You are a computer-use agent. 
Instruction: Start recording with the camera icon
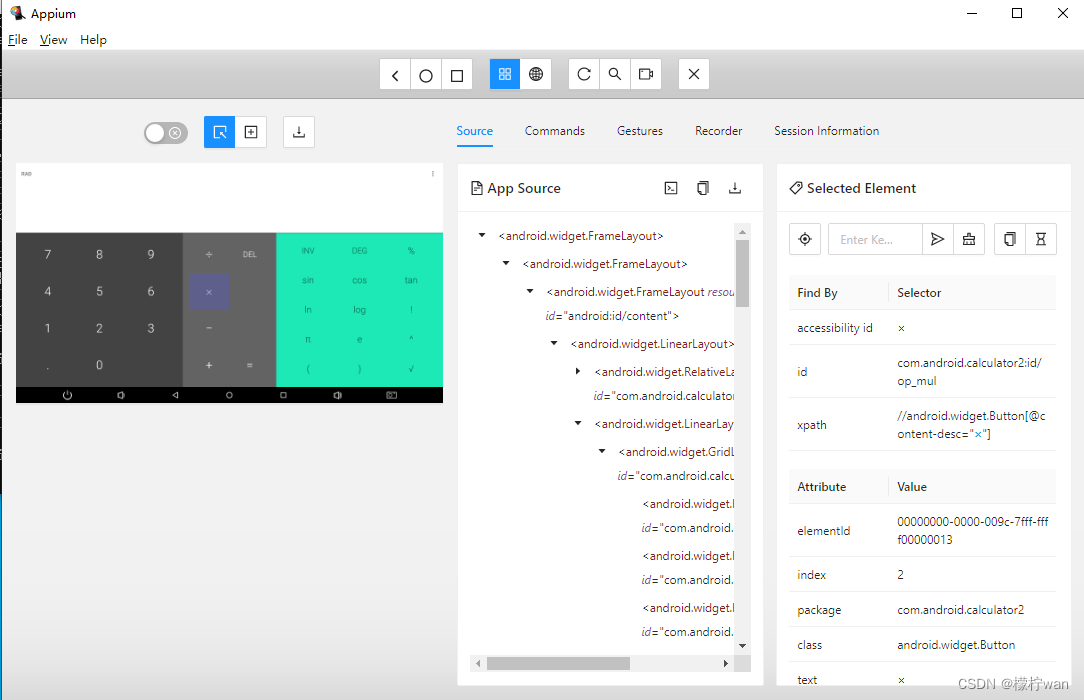646,75
